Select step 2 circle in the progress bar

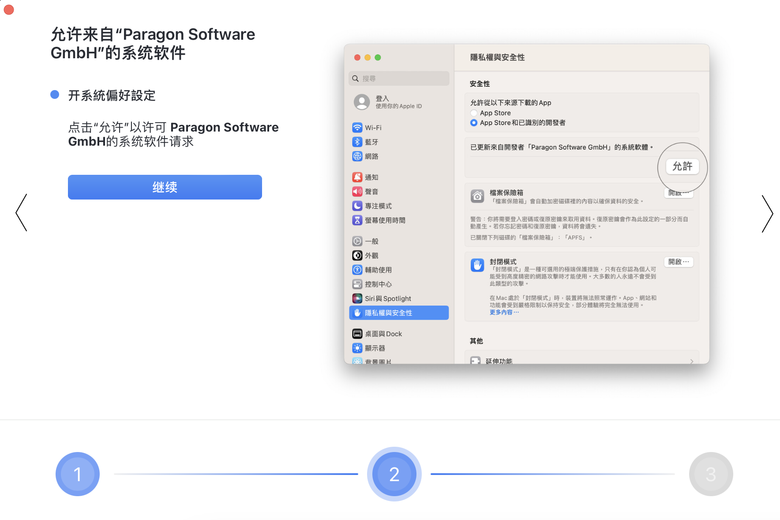[x=394, y=474]
